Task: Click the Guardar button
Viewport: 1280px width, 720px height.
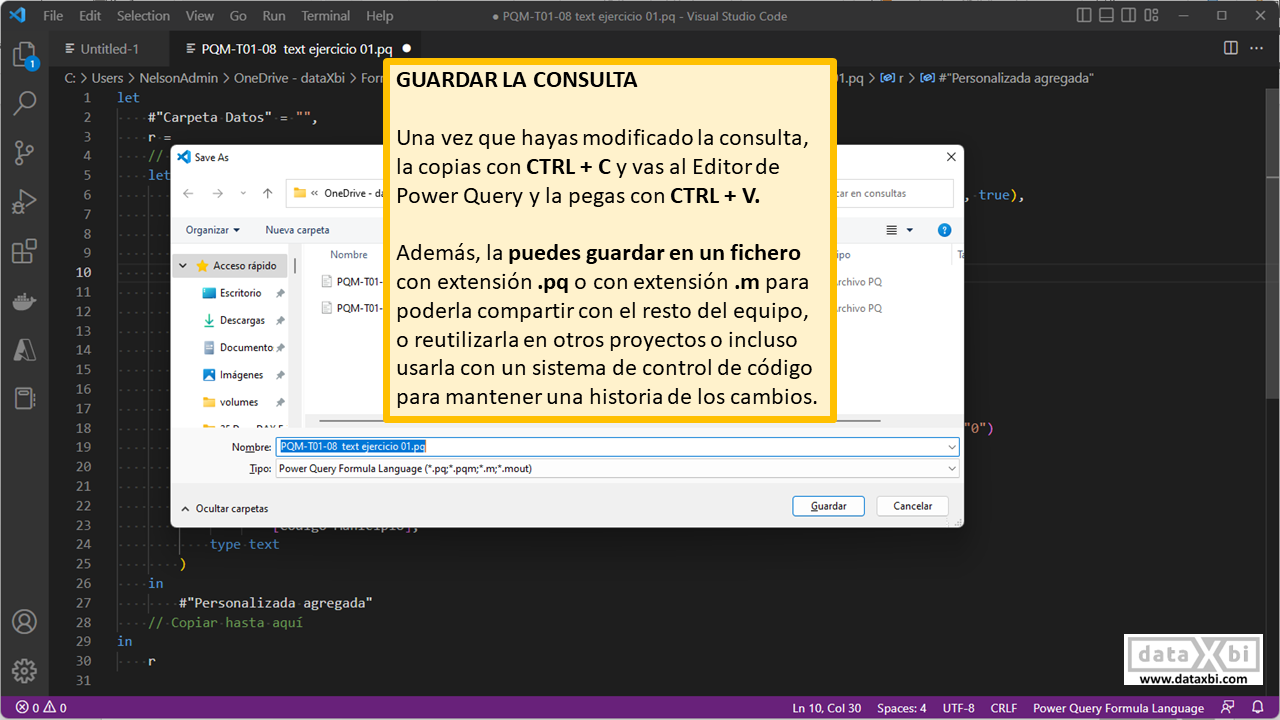Action: [828, 506]
